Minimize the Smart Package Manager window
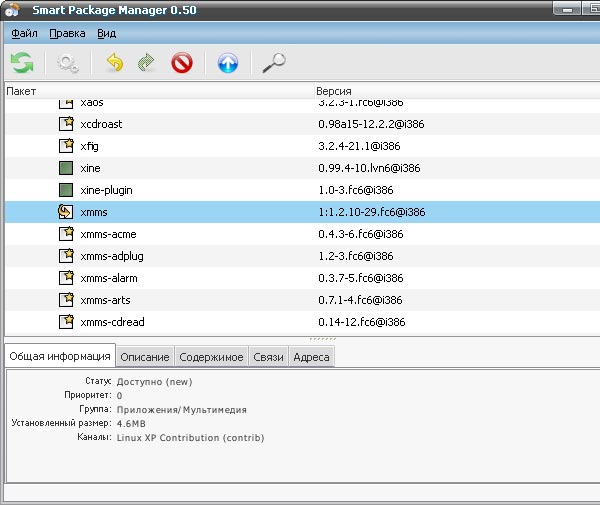The width and height of the screenshot is (600, 505). click(567, 9)
